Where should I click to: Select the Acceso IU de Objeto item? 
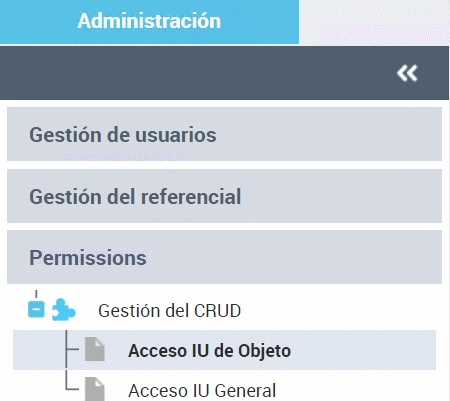tap(224, 350)
